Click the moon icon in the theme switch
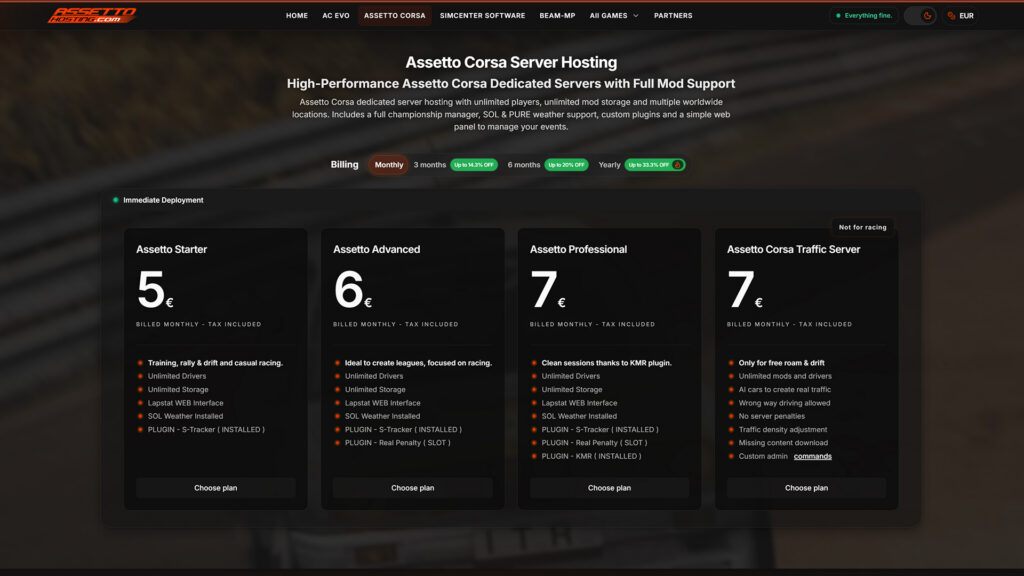Viewport: 1024px width, 576px height. [x=928, y=16]
